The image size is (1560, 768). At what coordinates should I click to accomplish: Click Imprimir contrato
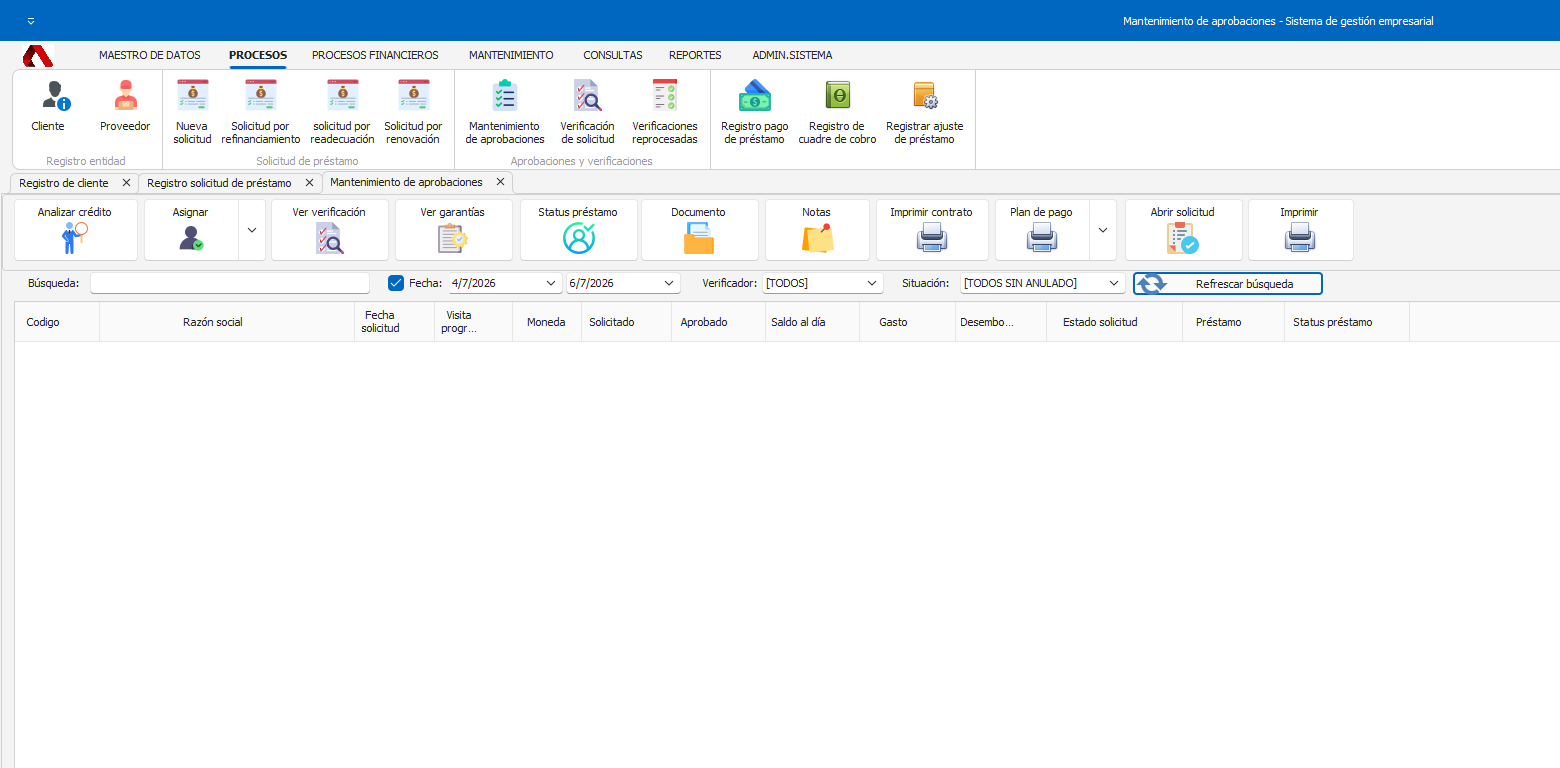point(932,230)
